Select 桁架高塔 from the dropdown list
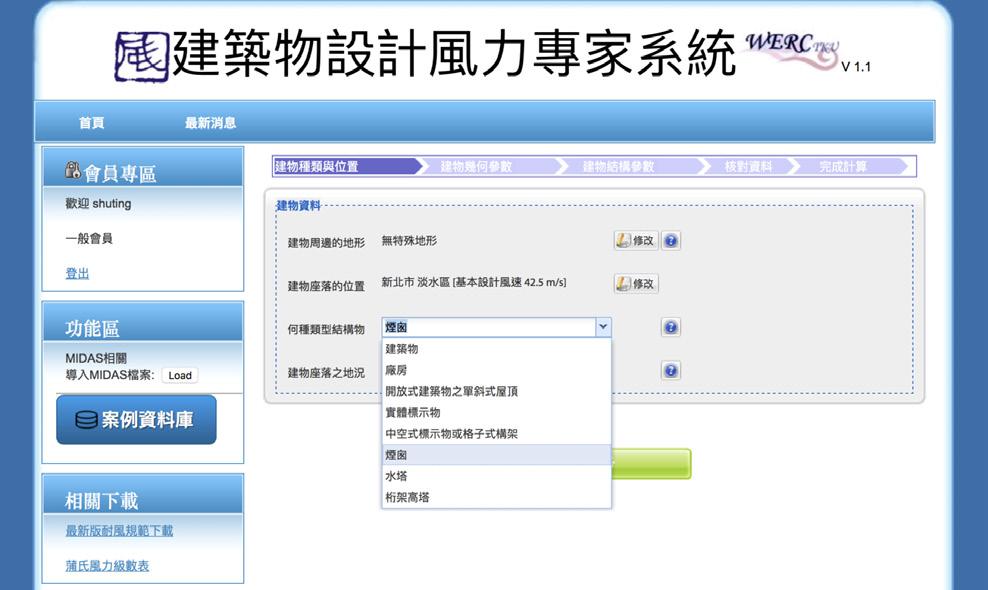The width and height of the screenshot is (988, 590). (497, 497)
